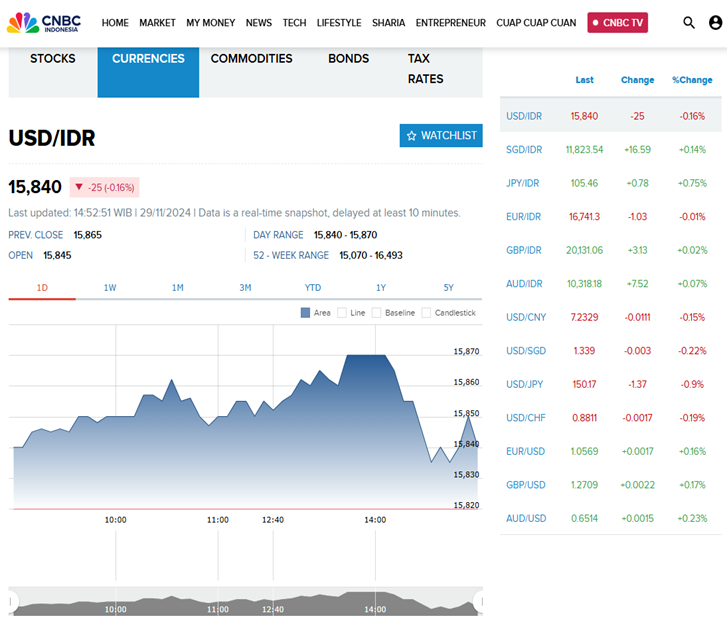
Task: Open the EUR/USD currency pair link
Action: click(x=525, y=451)
